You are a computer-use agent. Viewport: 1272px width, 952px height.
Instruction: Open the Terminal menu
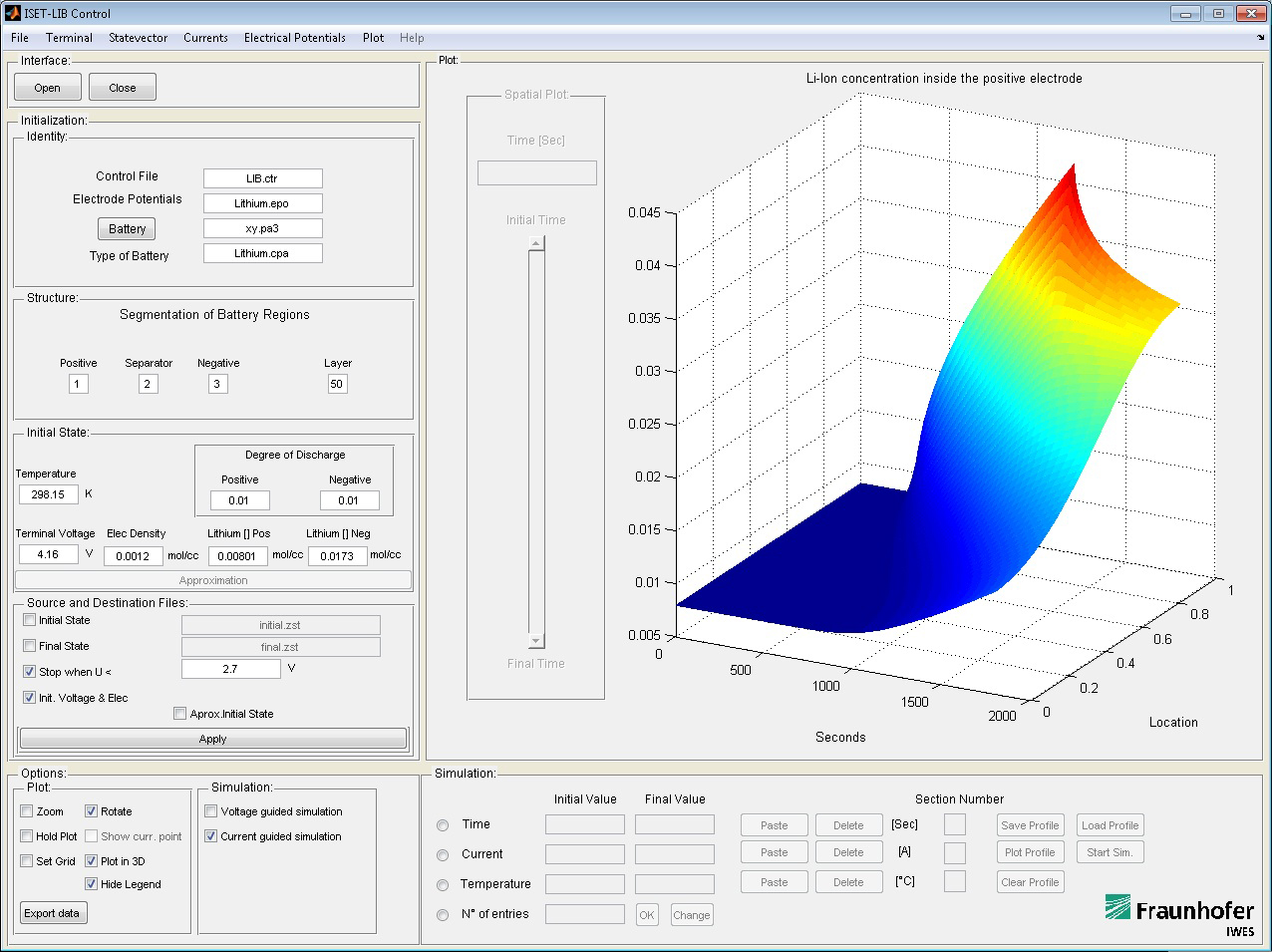coord(69,38)
